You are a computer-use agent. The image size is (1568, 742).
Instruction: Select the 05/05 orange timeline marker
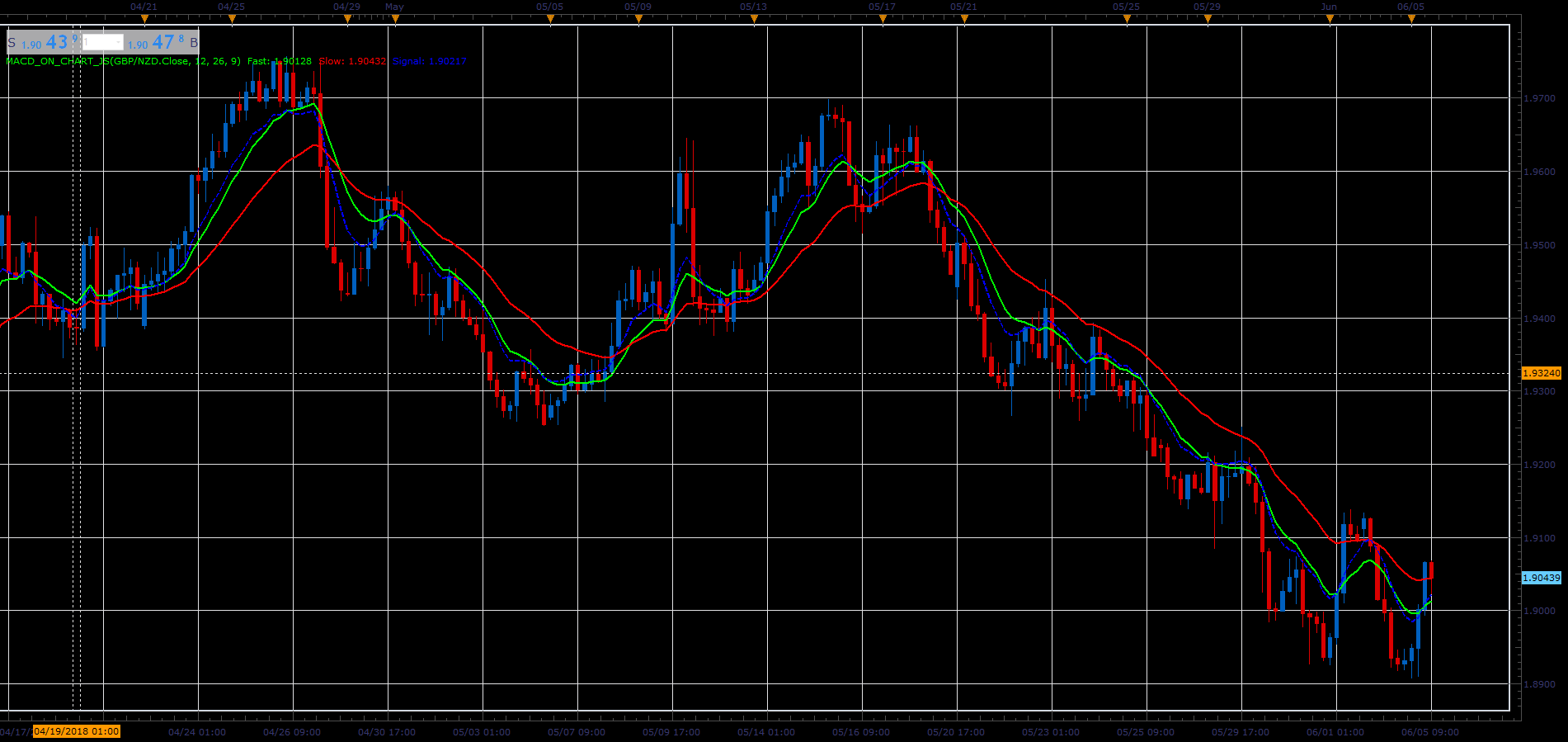click(550, 18)
